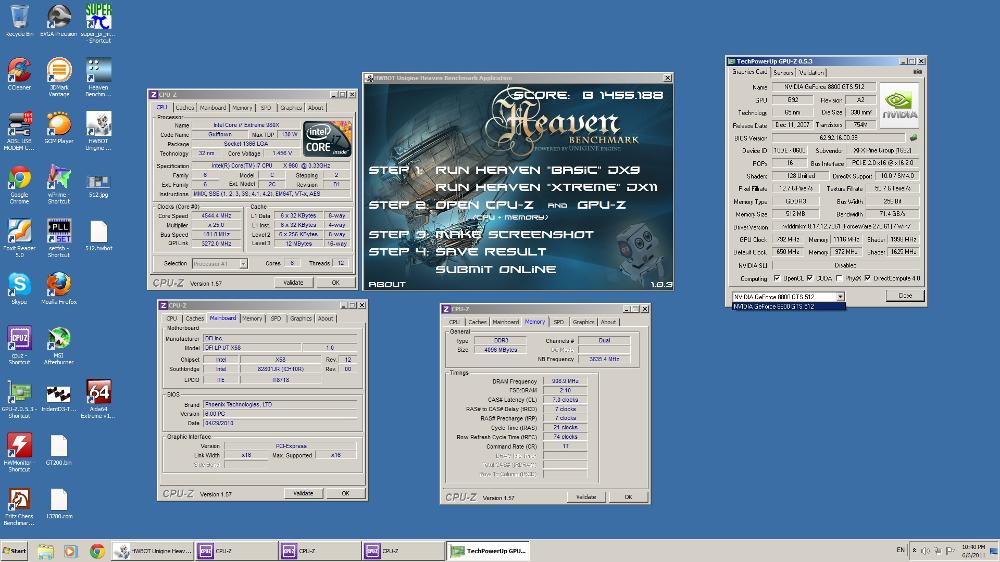The image size is (1000, 562).
Task: Open About tab in CPU-Z memory timings window
Action: click(x=608, y=322)
